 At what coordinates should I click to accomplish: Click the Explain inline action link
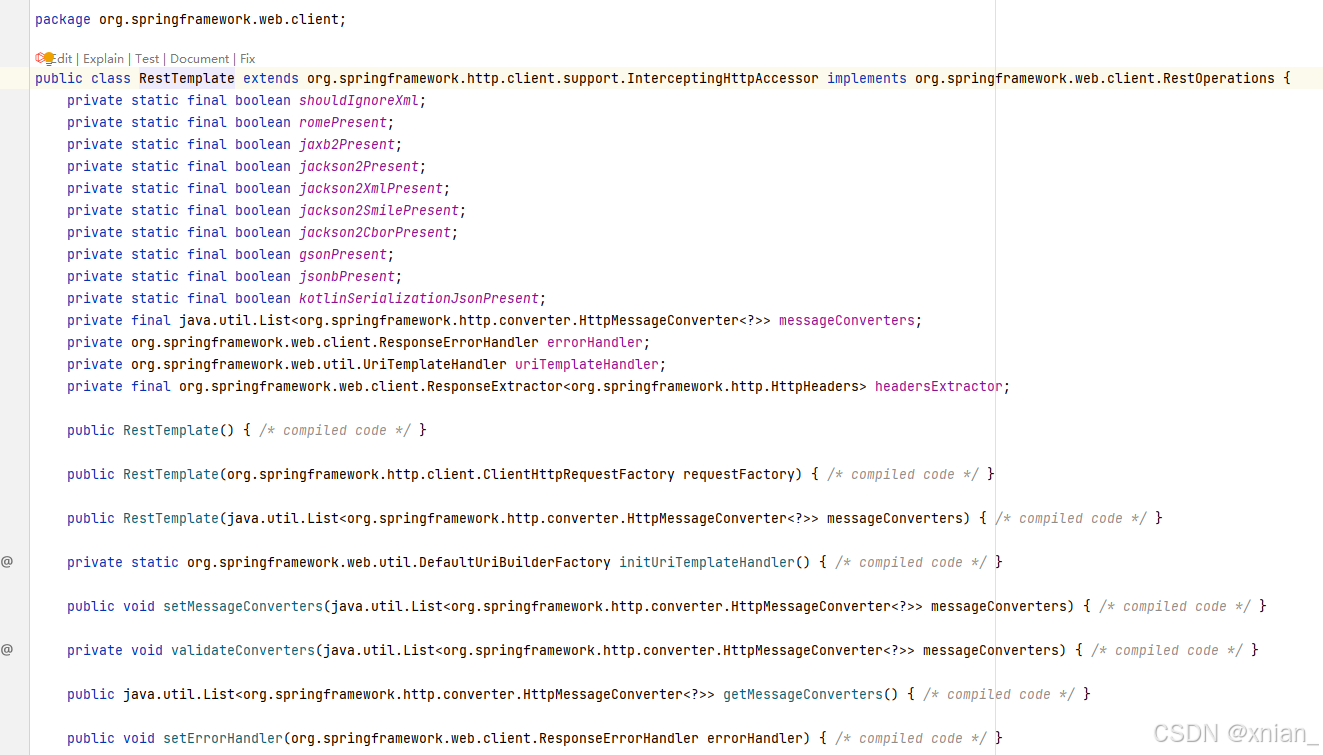click(x=103, y=58)
